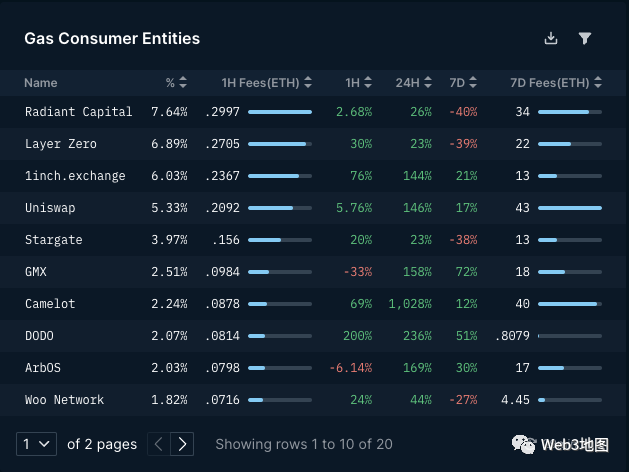The width and height of the screenshot is (629, 472).
Task: Click Uniswap's 7D fees bar
Action: (x=570, y=208)
